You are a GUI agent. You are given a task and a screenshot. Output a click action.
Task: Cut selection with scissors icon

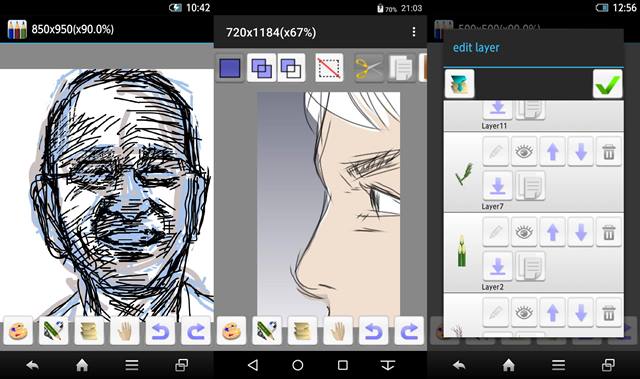369,68
